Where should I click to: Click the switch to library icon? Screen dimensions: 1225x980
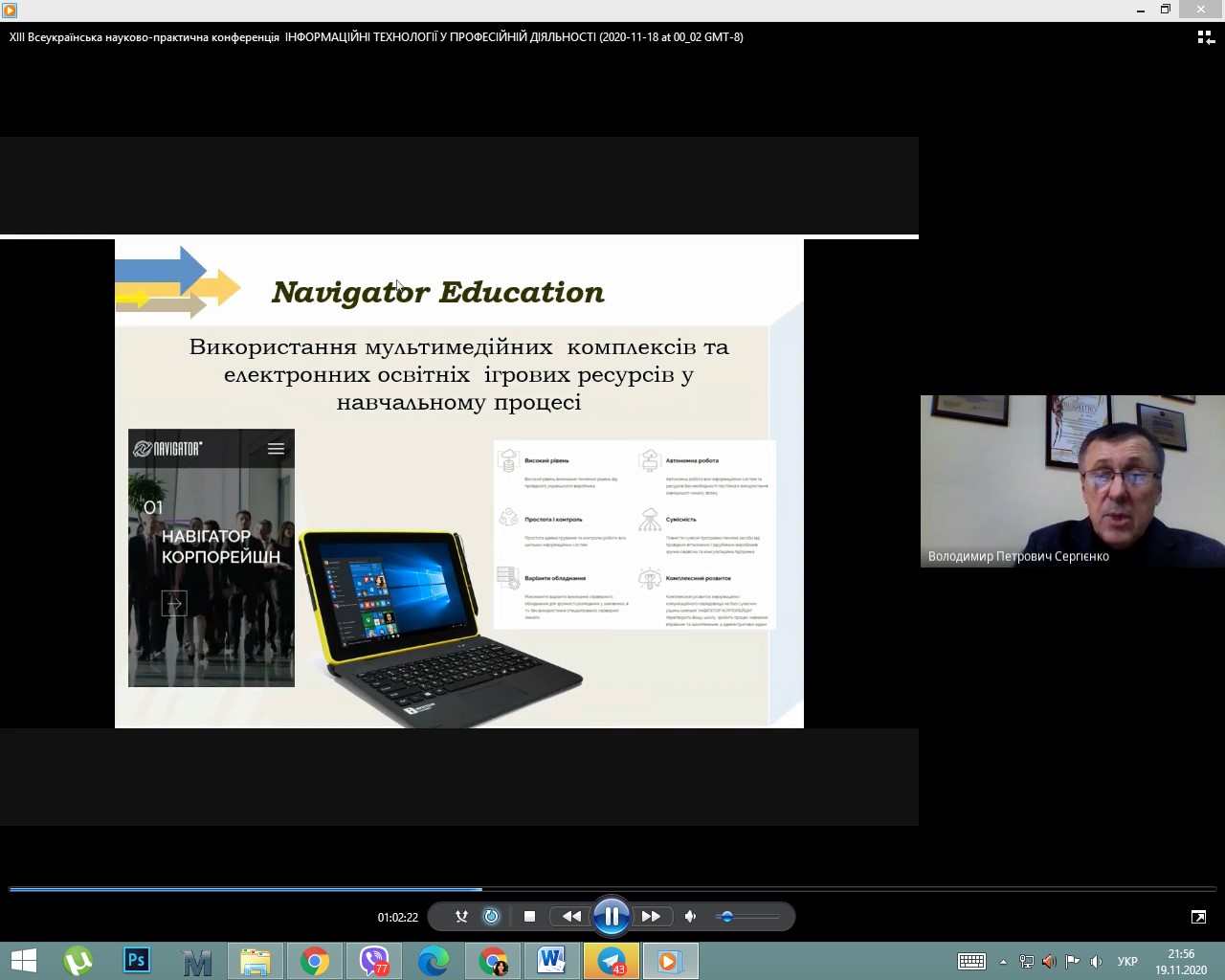click(x=1206, y=37)
